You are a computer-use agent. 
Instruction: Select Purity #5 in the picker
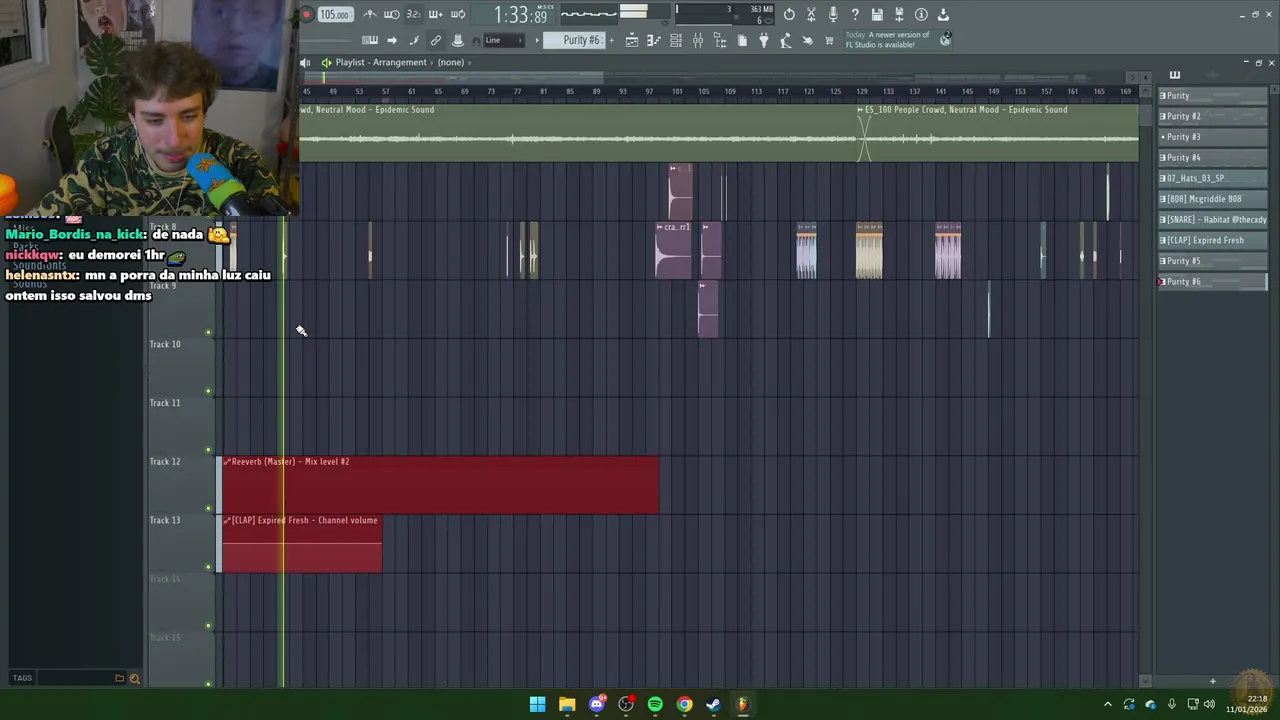point(1212,261)
